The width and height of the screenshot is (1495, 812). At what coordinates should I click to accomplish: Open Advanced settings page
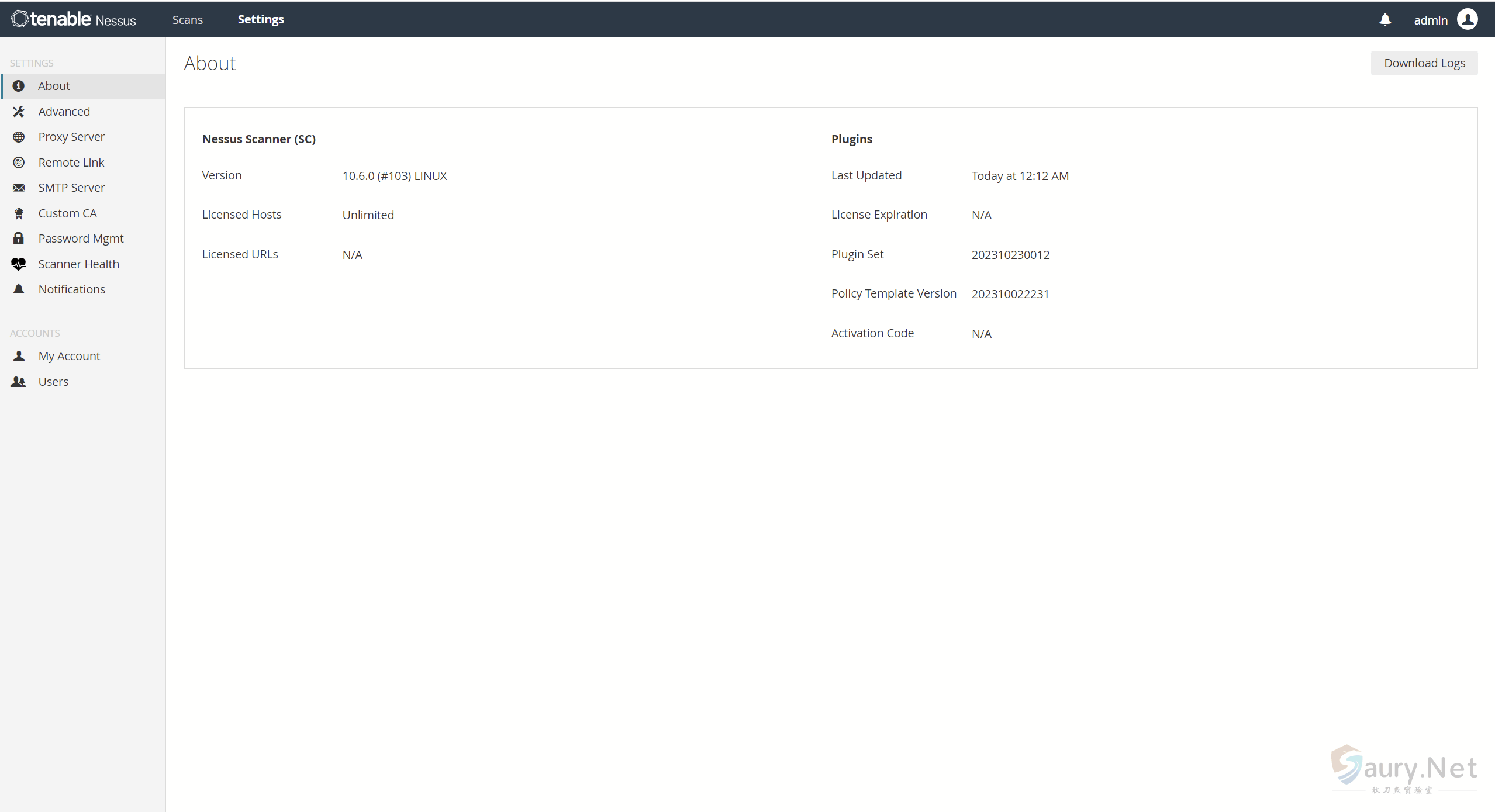tap(83, 112)
